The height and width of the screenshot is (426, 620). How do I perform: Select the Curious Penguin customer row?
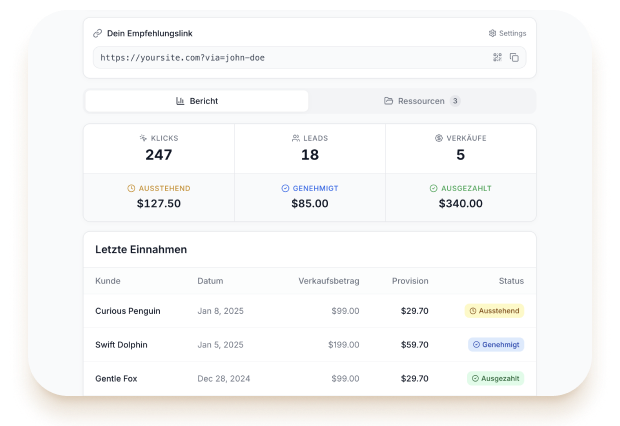[310, 311]
